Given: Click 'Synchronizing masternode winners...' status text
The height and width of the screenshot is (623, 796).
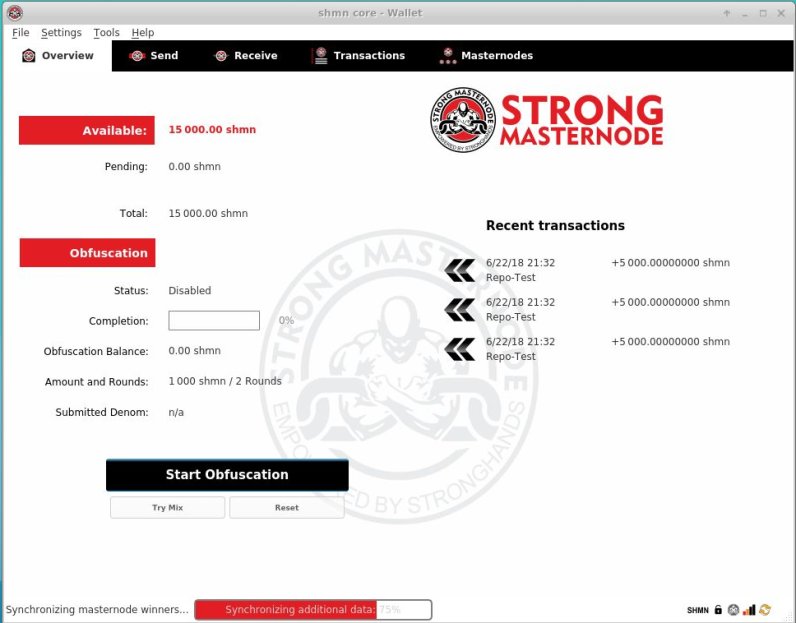Looking at the screenshot, I should 97,609.
